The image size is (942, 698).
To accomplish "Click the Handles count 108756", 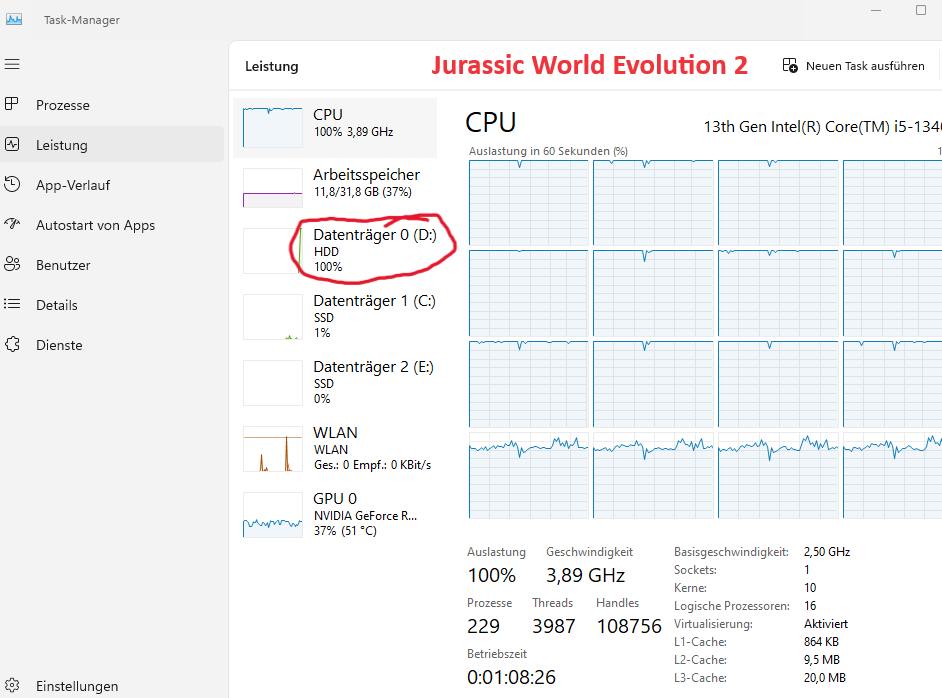I will (x=629, y=627).
